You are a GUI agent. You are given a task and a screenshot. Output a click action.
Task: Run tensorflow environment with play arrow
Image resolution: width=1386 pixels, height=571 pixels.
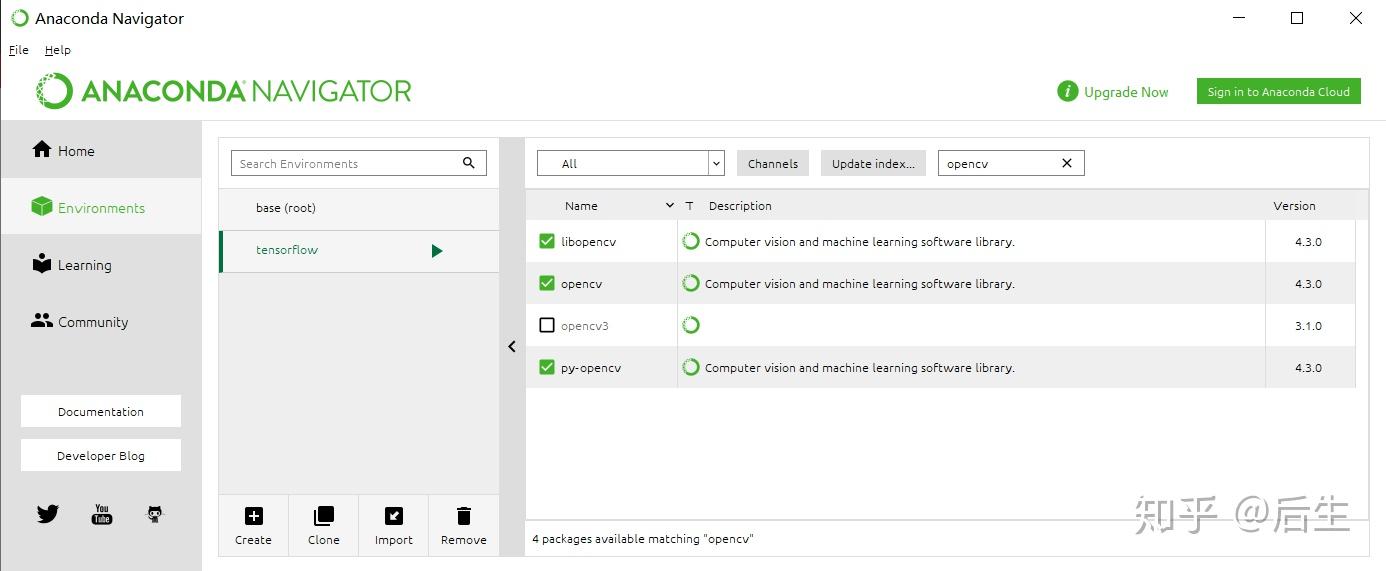coord(436,251)
